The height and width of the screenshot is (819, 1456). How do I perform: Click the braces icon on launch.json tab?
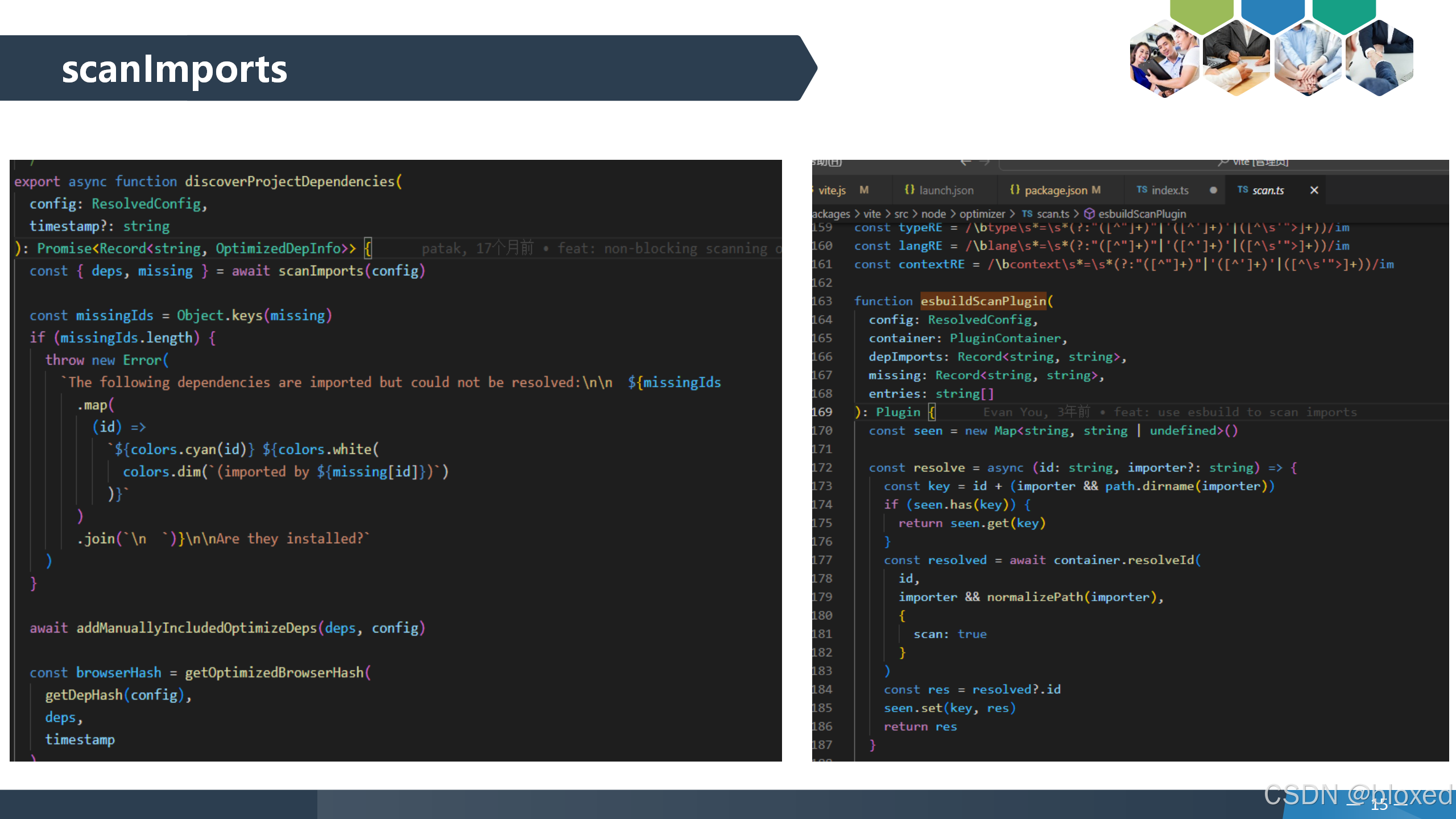909,189
